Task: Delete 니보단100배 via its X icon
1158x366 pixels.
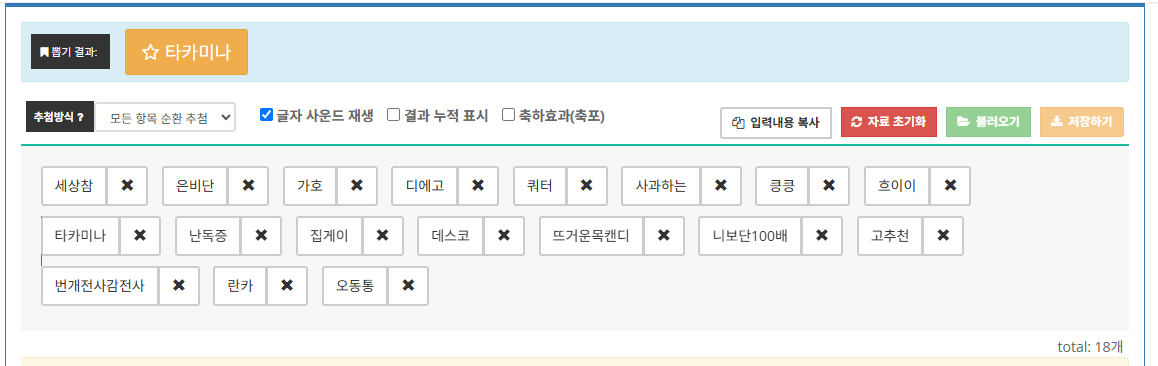Action: 821,236
